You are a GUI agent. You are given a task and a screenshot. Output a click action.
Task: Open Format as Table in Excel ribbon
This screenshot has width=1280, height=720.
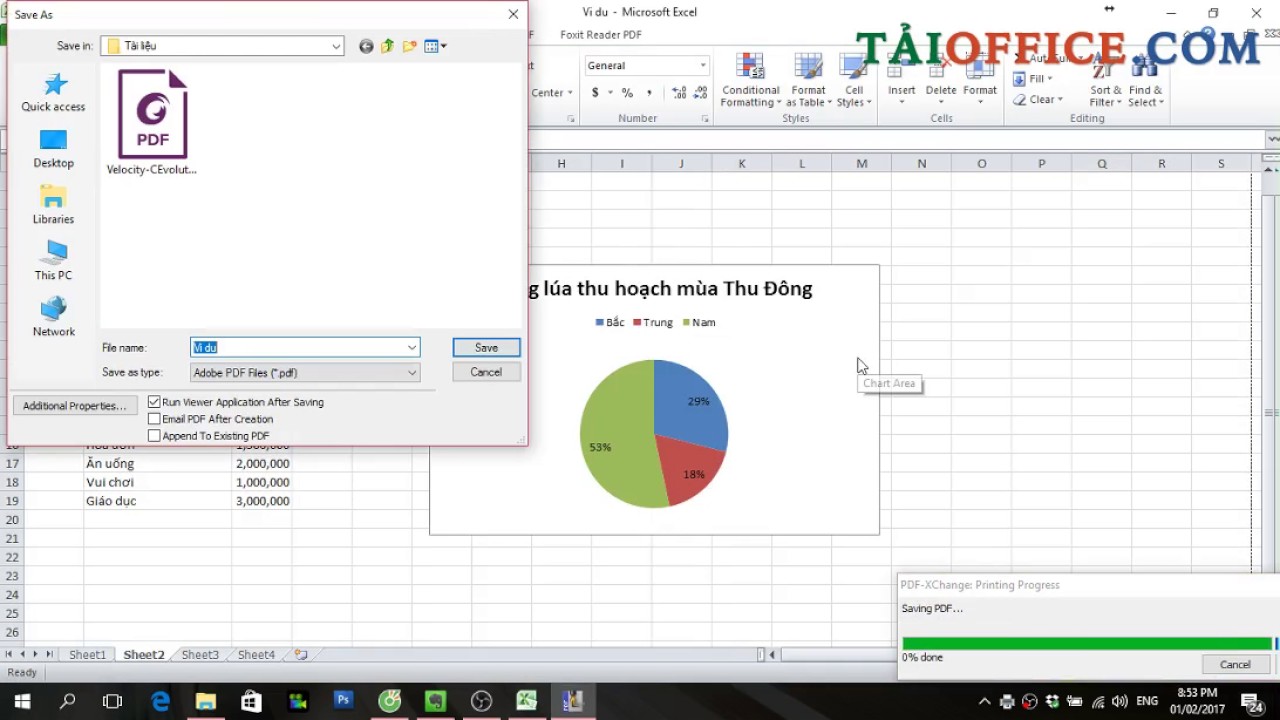808,81
